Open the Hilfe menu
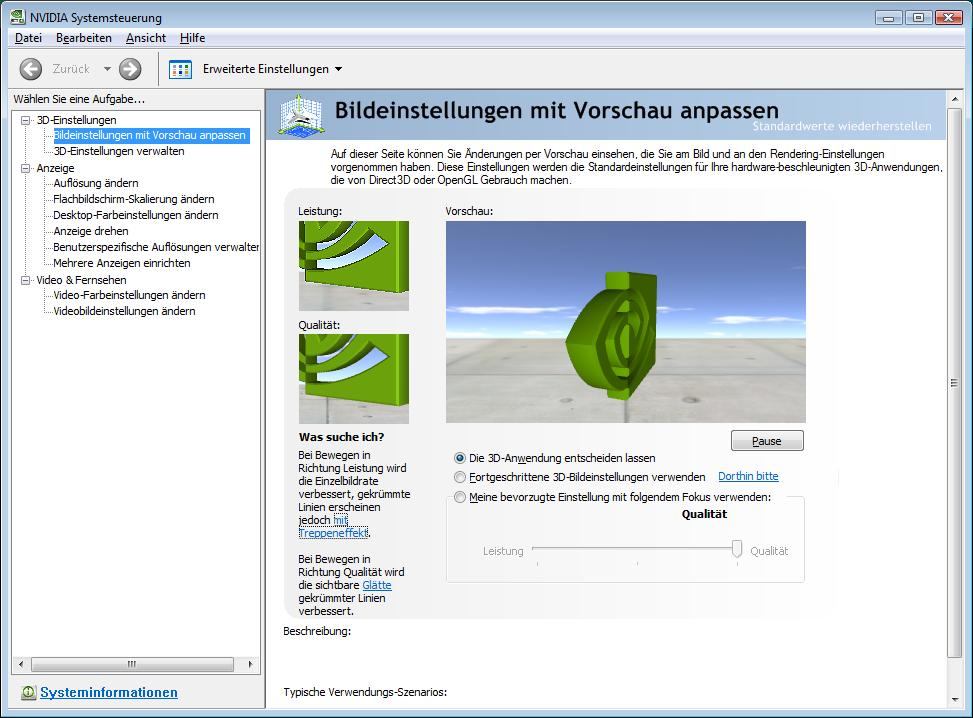This screenshot has width=973, height=718. pos(192,38)
